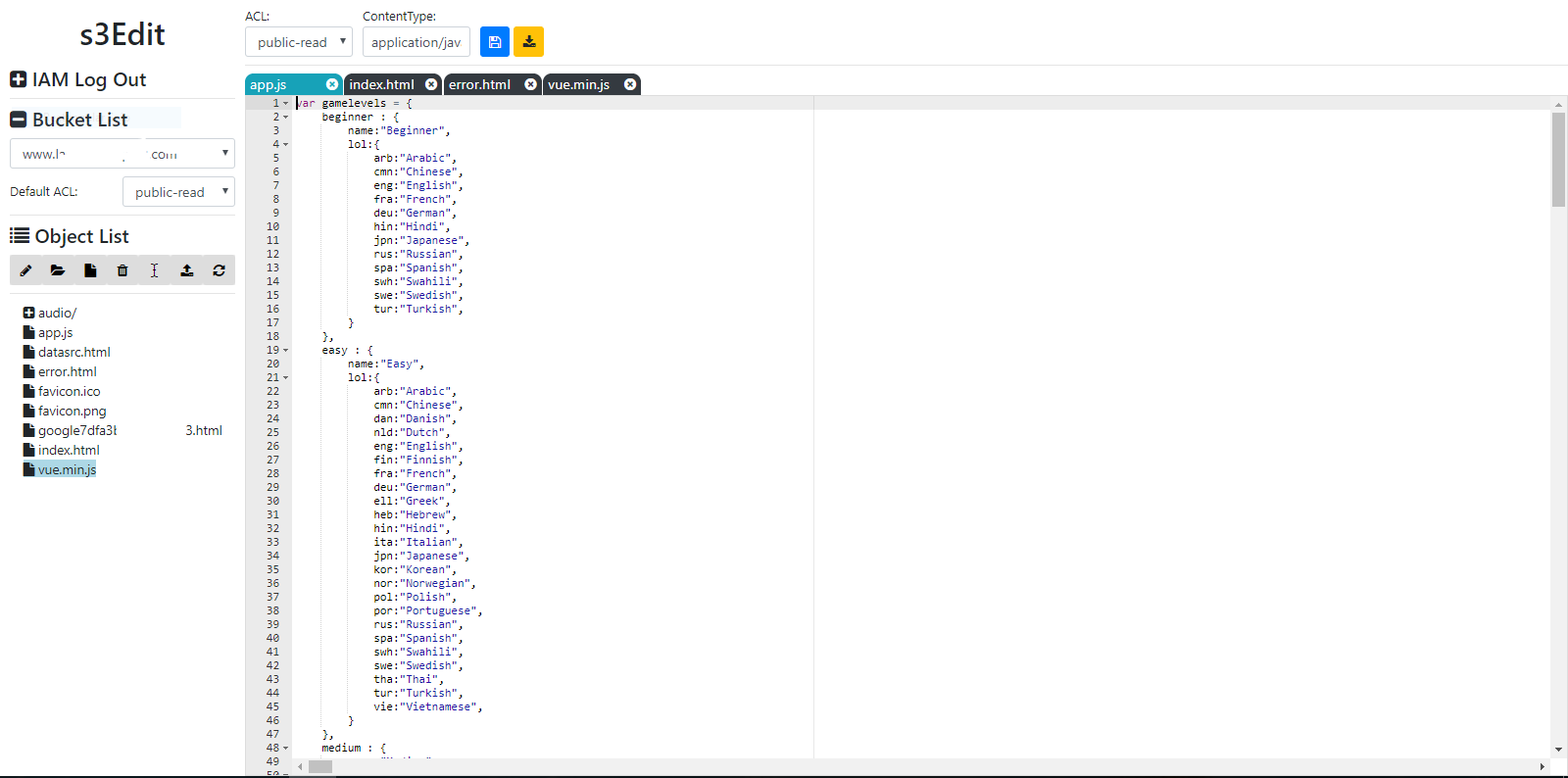Viewport: 1568px width, 778px height.
Task: Open the bucket selection dropdown
Action: coord(122,154)
